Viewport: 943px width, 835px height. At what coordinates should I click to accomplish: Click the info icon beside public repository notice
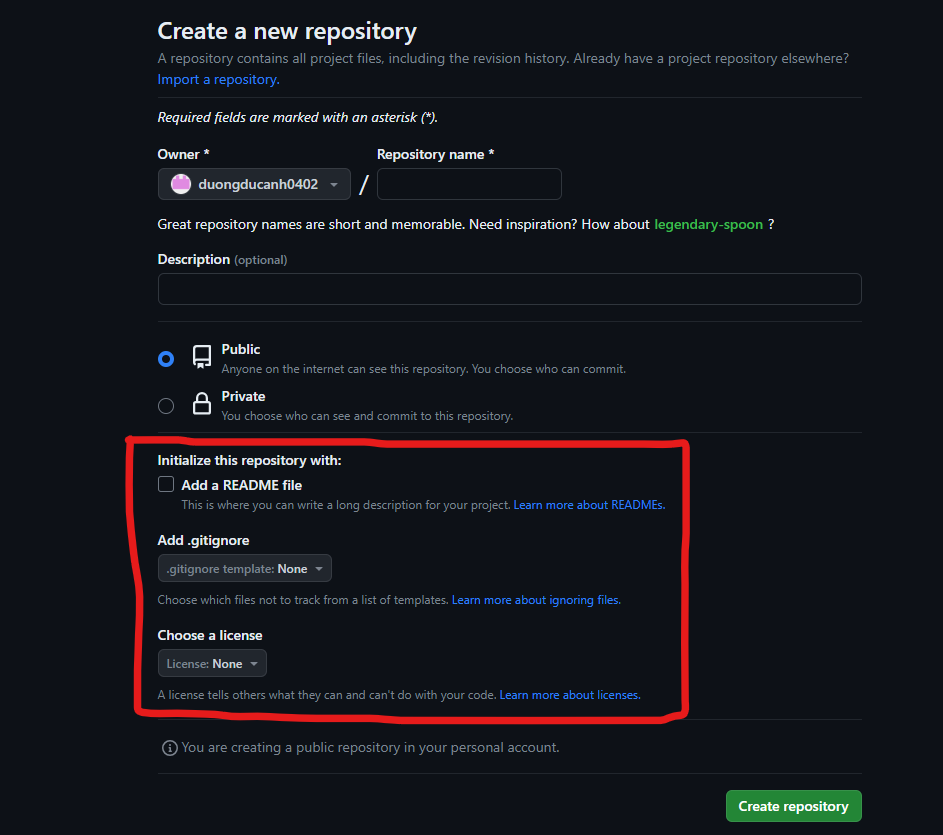pyautogui.click(x=170, y=748)
